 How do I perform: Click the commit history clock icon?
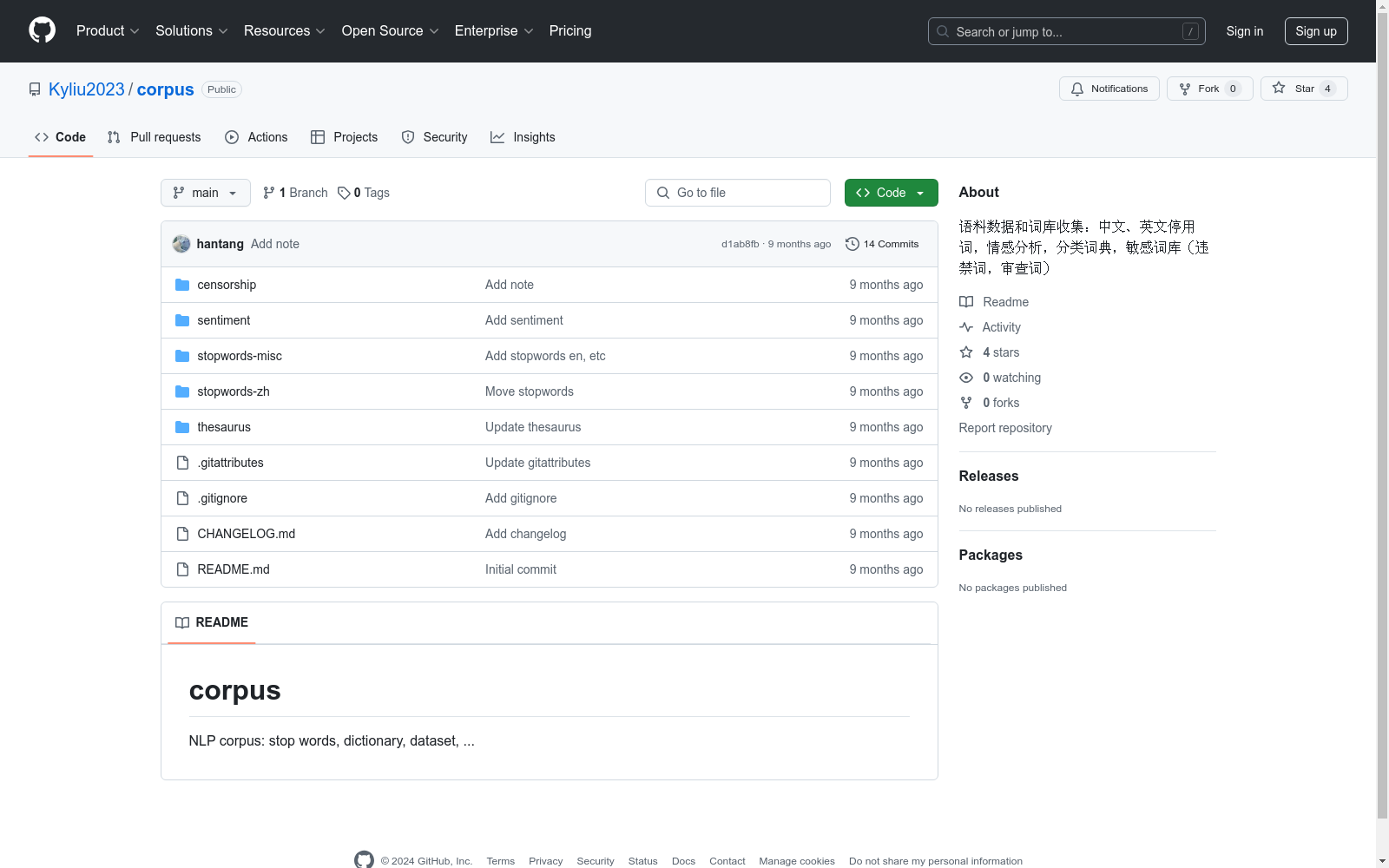click(852, 244)
